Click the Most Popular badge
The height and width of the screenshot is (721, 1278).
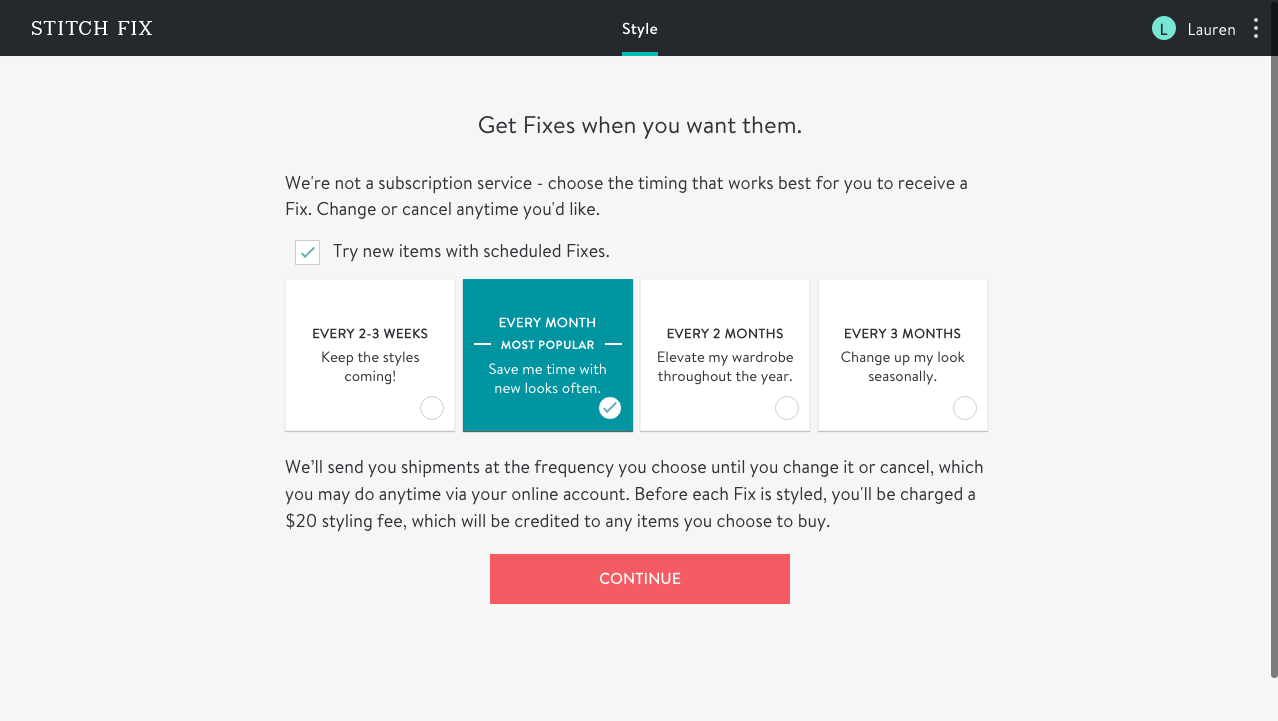click(x=548, y=345)
